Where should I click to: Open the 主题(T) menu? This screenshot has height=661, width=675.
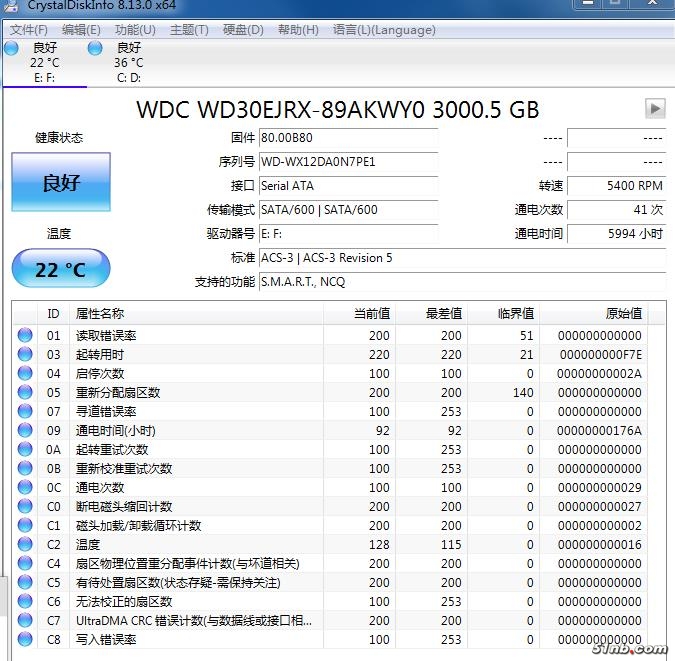click(x=189, y=30)
